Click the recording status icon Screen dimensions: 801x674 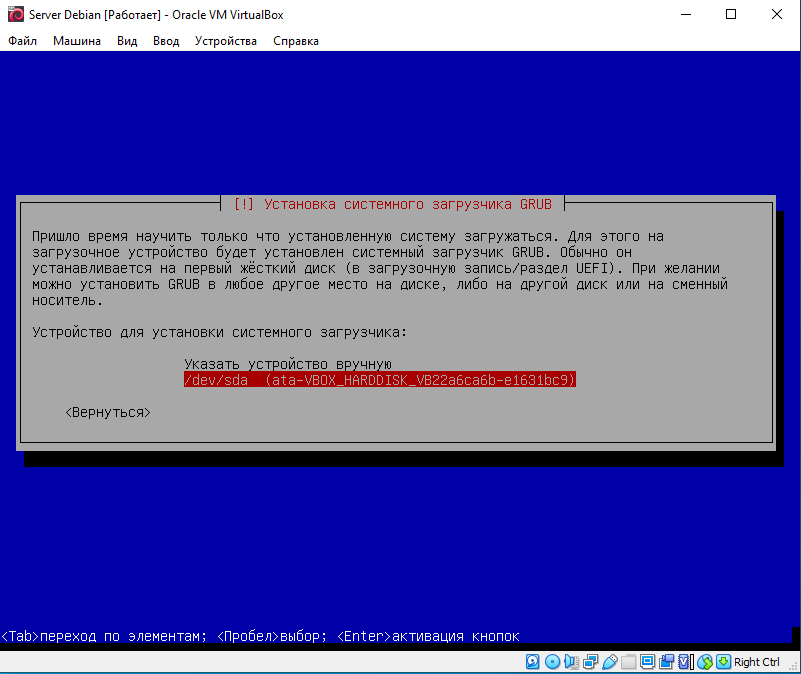[666, 662]
